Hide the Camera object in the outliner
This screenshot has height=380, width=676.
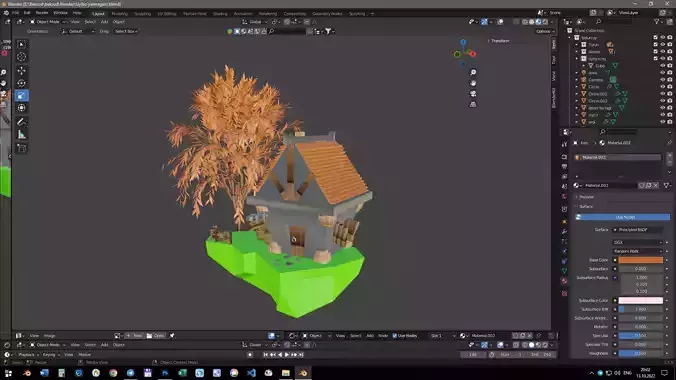[x=663, y=80]
